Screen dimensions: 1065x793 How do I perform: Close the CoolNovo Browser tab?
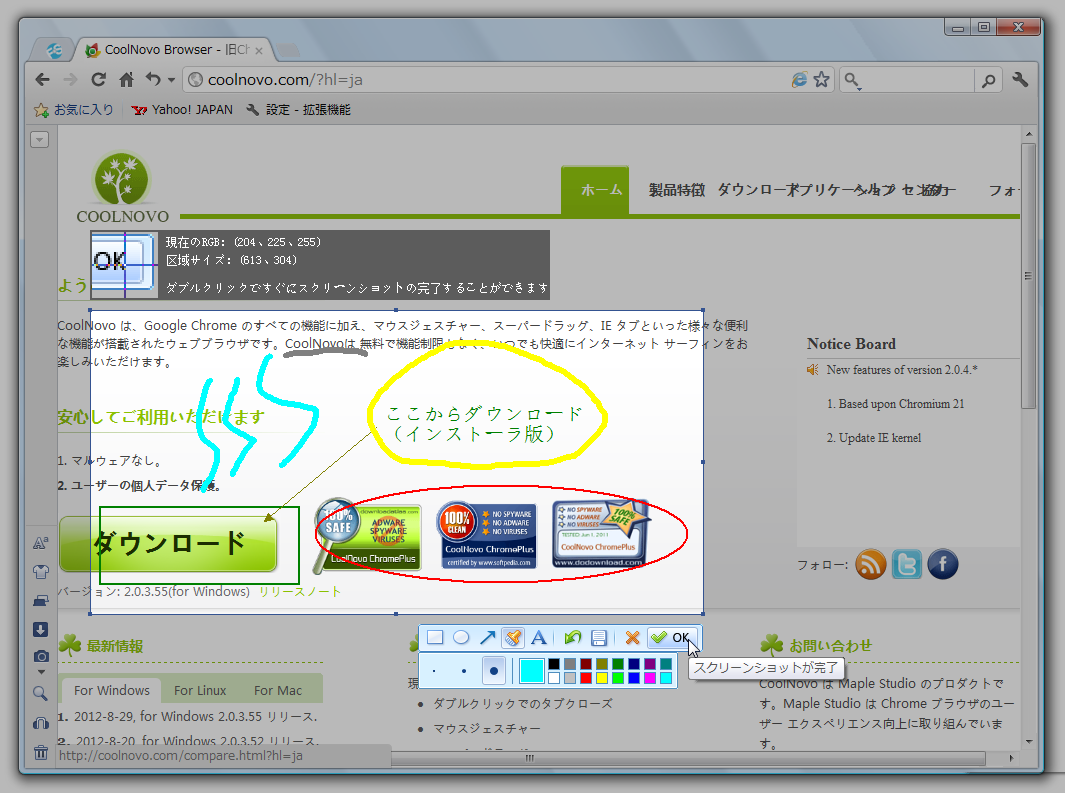click(x=259, y=50)
